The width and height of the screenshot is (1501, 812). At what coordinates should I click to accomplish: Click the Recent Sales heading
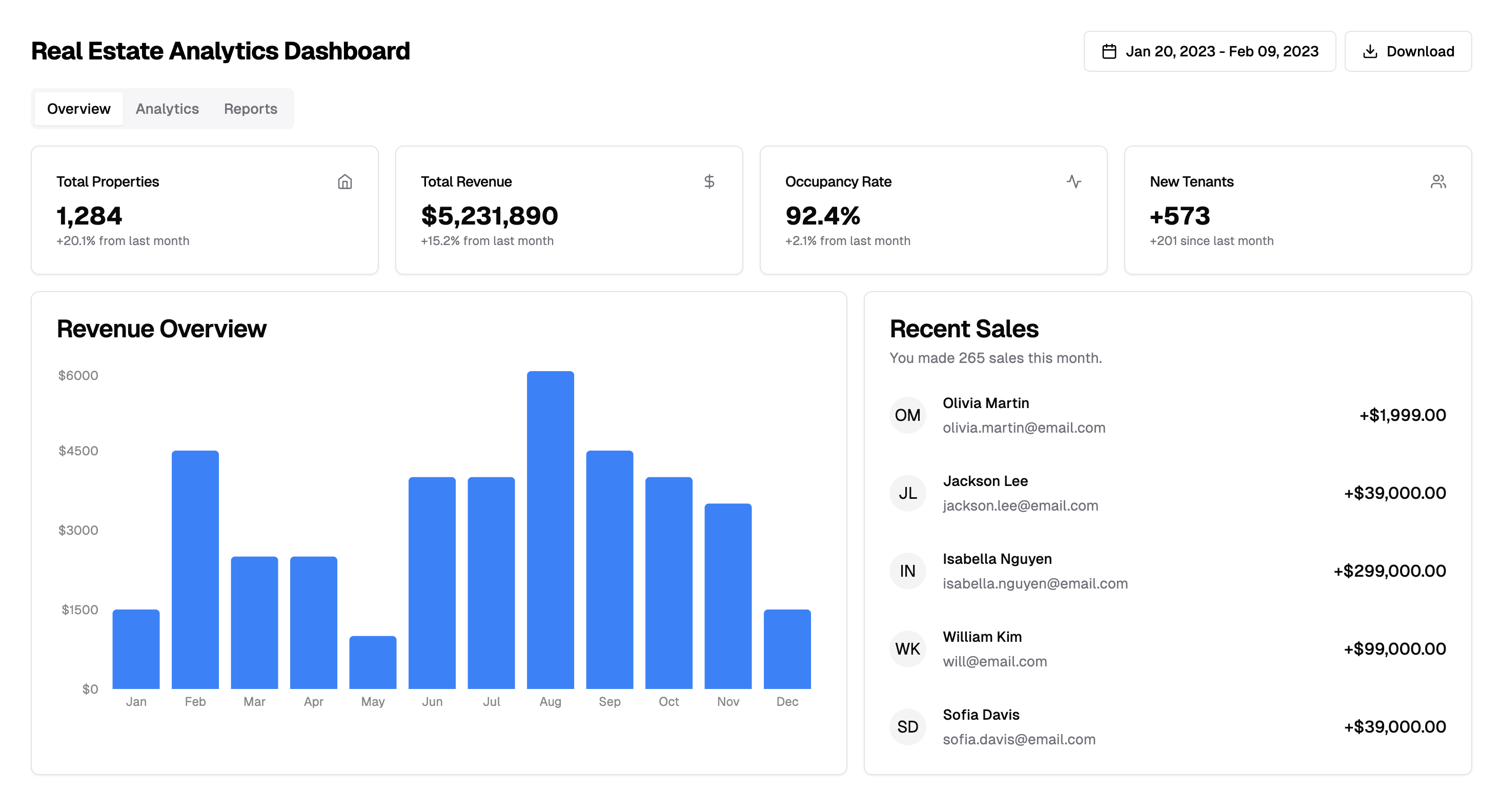click(x=964, y=329)
